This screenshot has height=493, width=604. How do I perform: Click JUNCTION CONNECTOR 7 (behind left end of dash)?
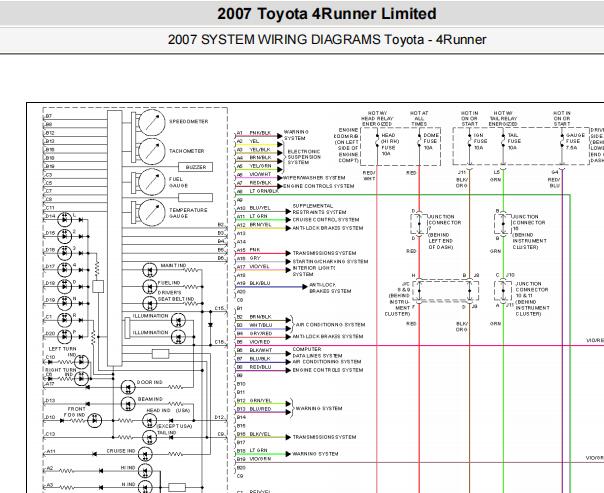(445, 232)
